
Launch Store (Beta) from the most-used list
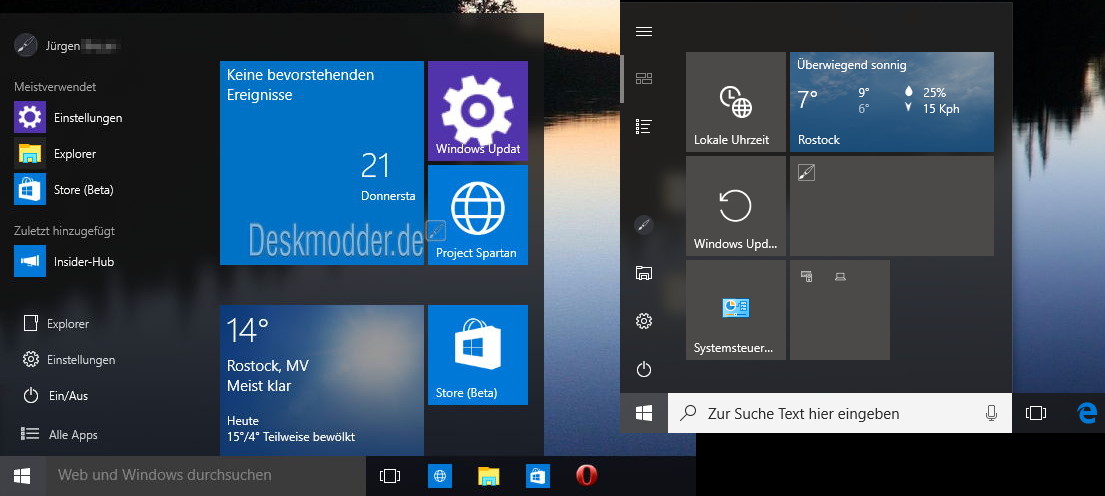tap(64, 190)
